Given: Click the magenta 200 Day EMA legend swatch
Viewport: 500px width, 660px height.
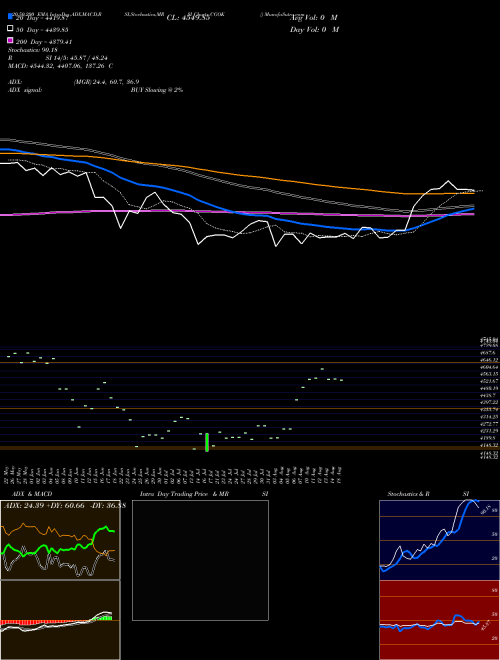Looking at the screenshot, I should 10,41.
